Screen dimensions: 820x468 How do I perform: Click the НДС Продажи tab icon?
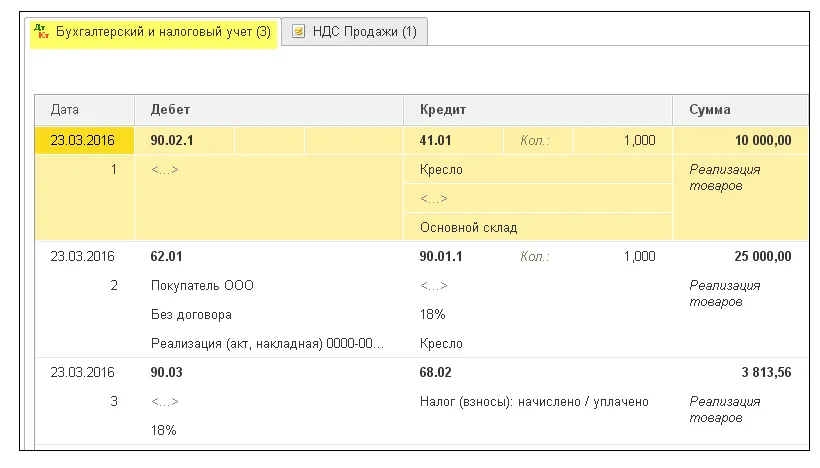[x=297, y=32]
